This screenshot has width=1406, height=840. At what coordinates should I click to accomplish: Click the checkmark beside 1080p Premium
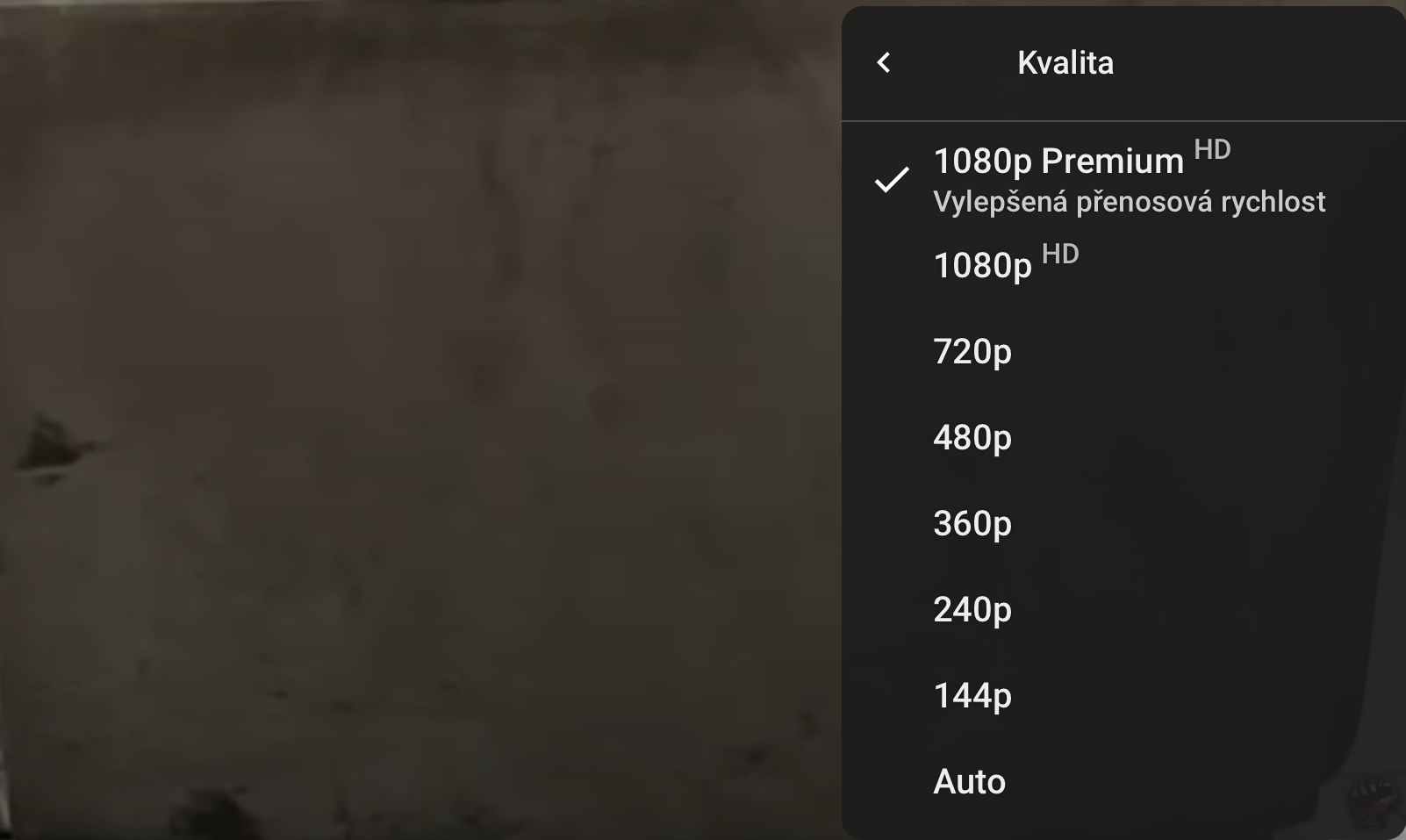pyautogui.click(x=892, y=180)
